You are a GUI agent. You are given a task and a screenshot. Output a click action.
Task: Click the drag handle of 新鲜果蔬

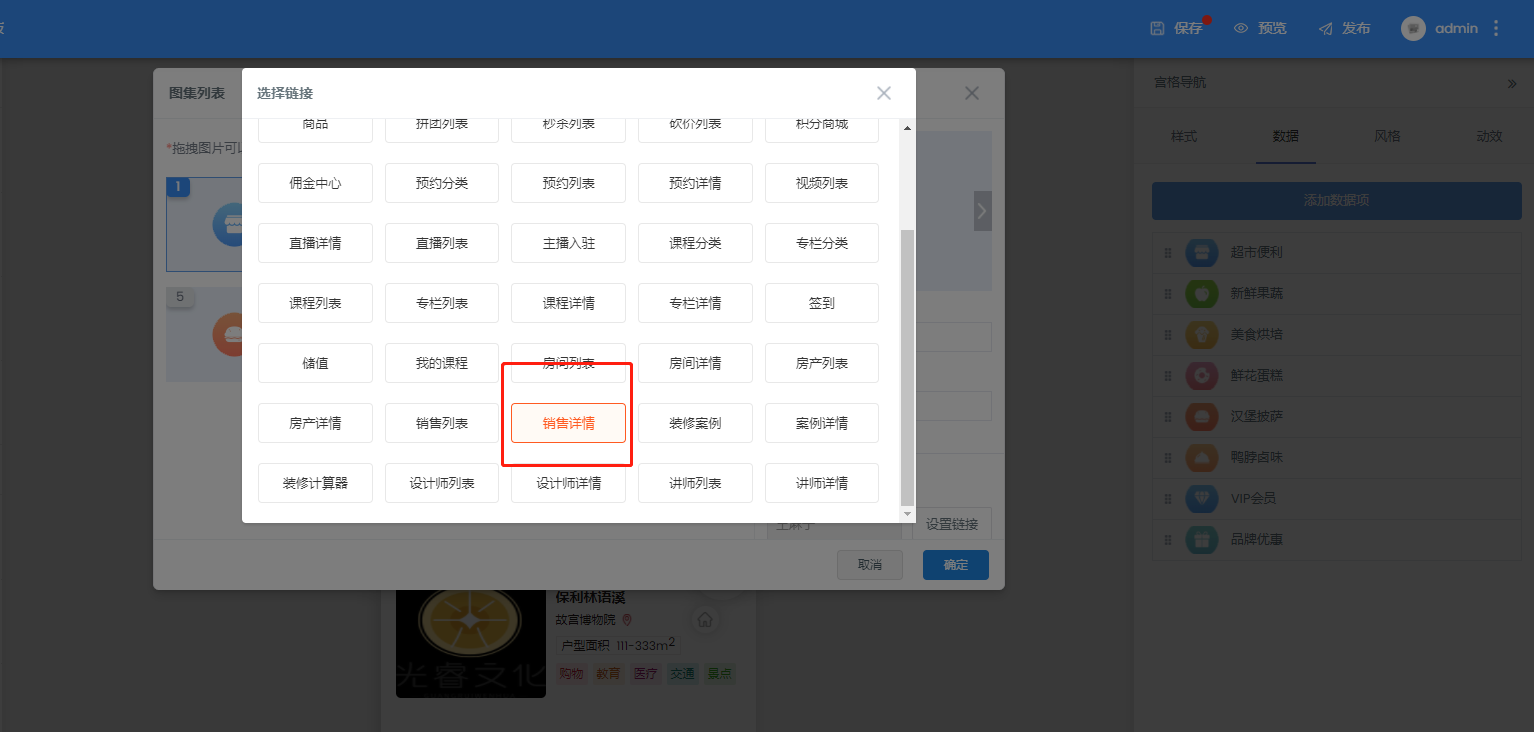coord(1167,294)
